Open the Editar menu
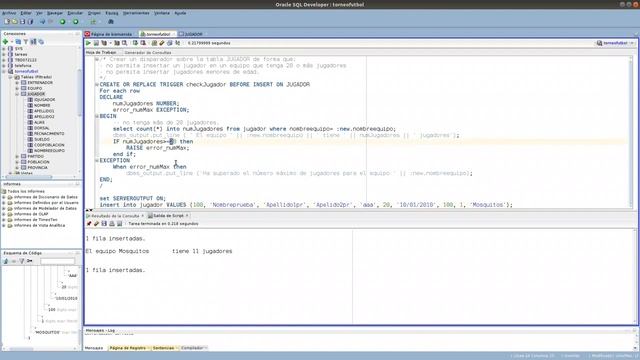The height and width of the screenshot is (360, 640). [26, 13]
